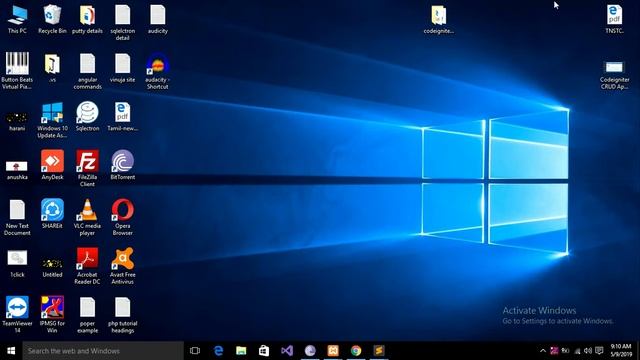Open Task View from the taskbar

[x=195, y=351]
